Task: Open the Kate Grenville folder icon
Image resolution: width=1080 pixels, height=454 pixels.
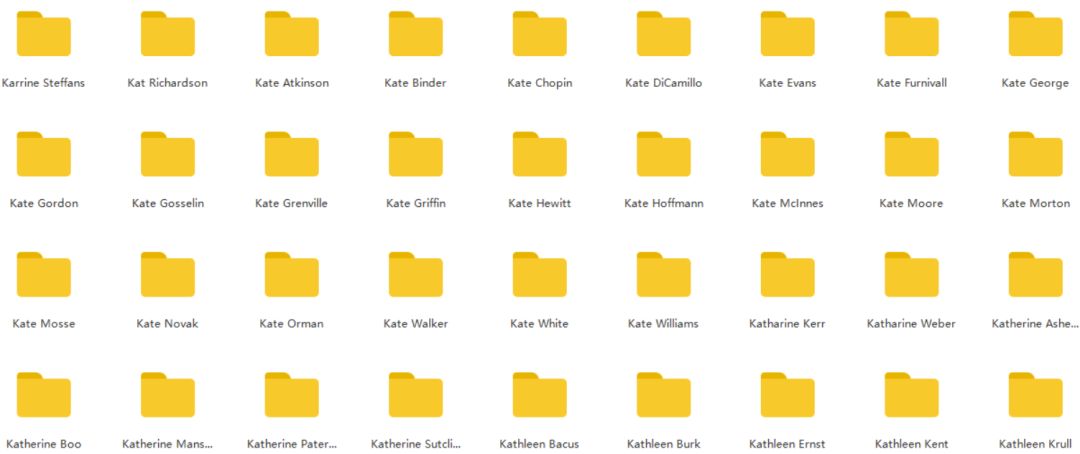Action: [291, 154]
